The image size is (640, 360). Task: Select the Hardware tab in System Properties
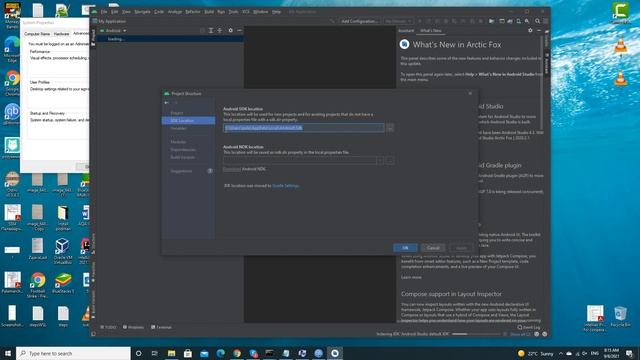click(61, 34)
